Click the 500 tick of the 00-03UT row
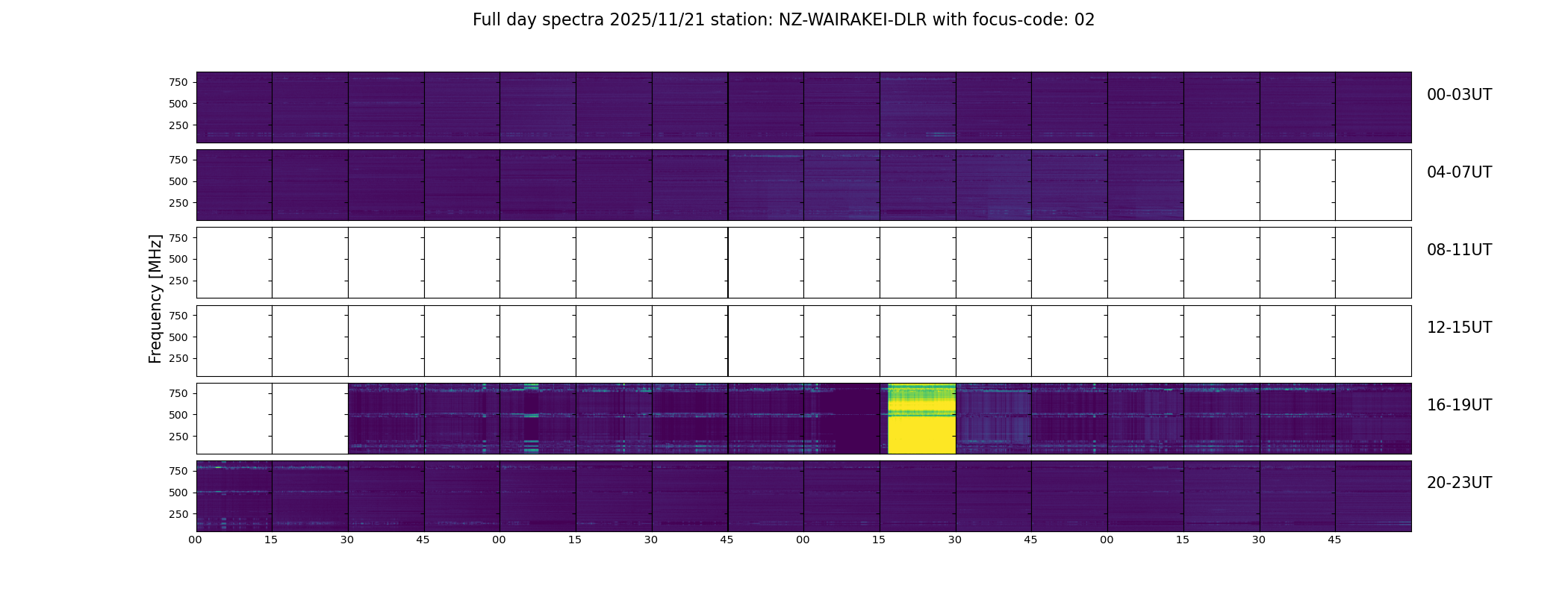Viewport: 1568px width, 597px height. (x=178, y=104)
